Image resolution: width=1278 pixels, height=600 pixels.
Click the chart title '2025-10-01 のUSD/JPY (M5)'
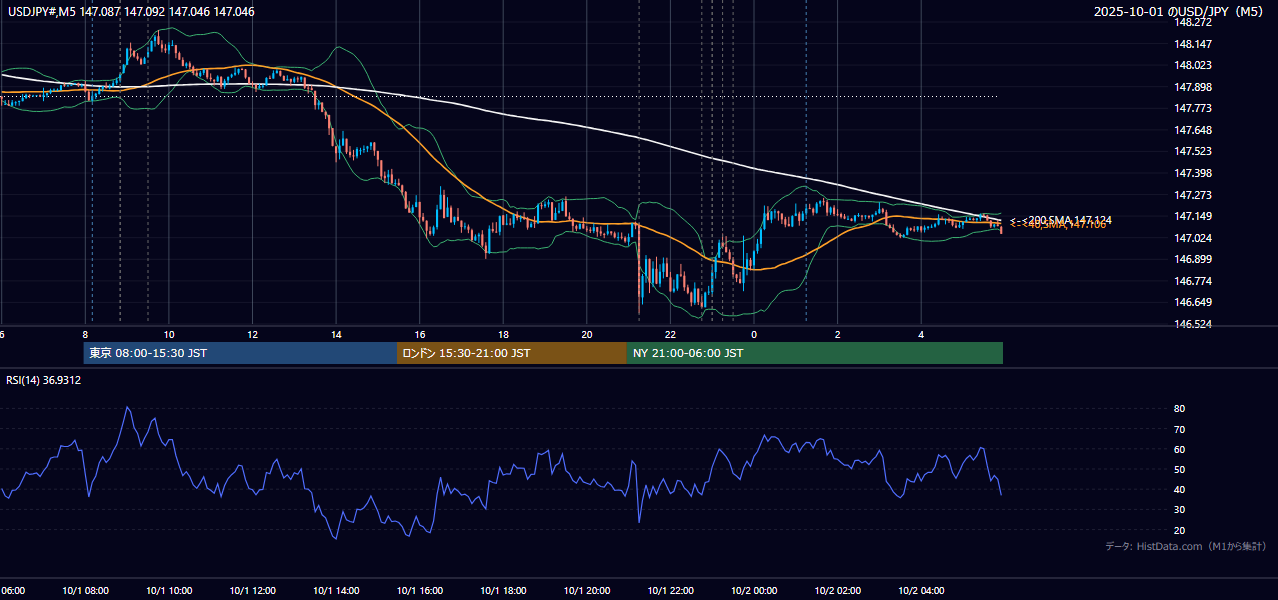point(1179,11)
